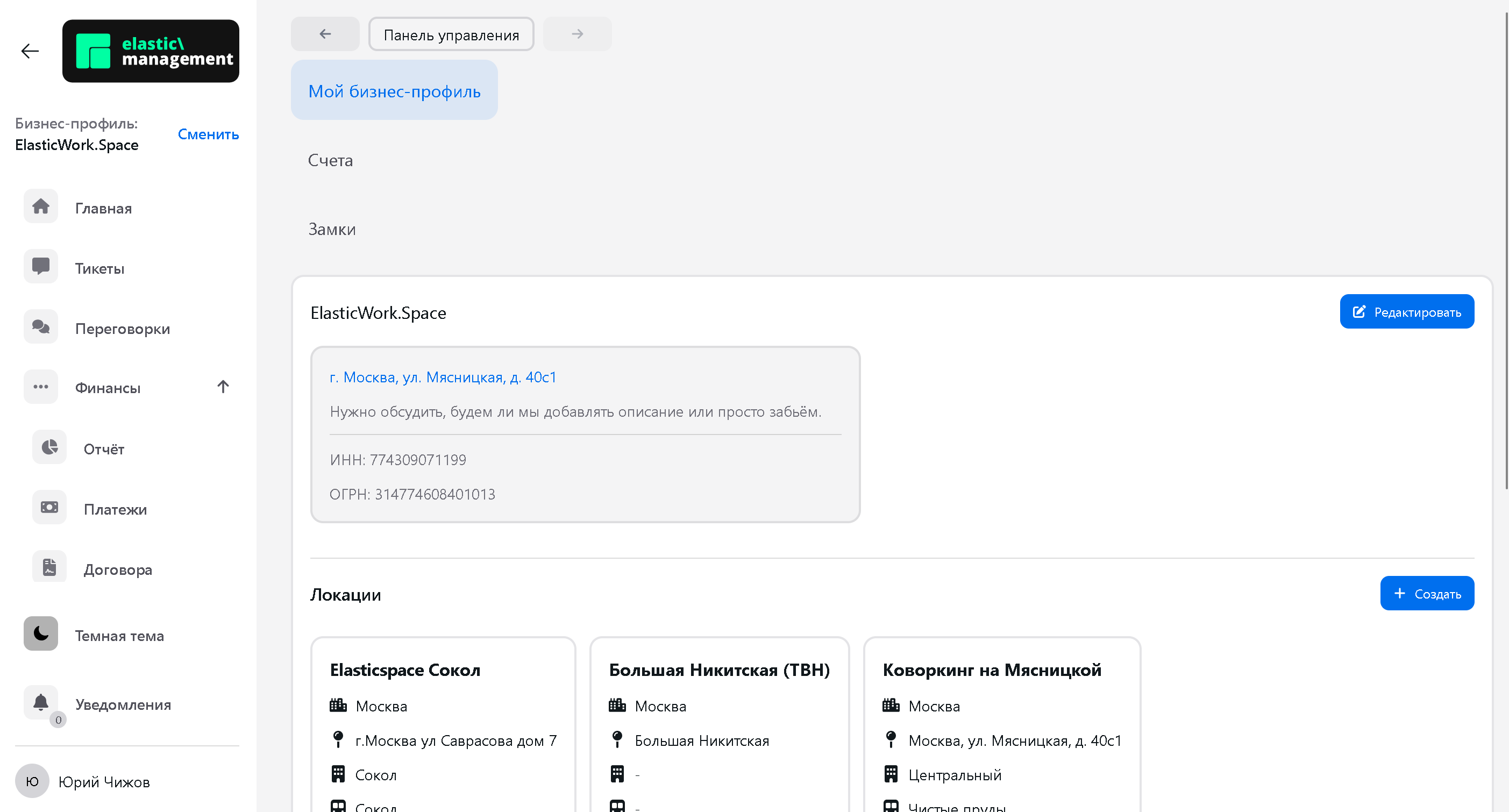Open address link г. Москва, ул. Мясницкая, д. 40с1
Screen dimensions: 1509x812
[443, 377]
